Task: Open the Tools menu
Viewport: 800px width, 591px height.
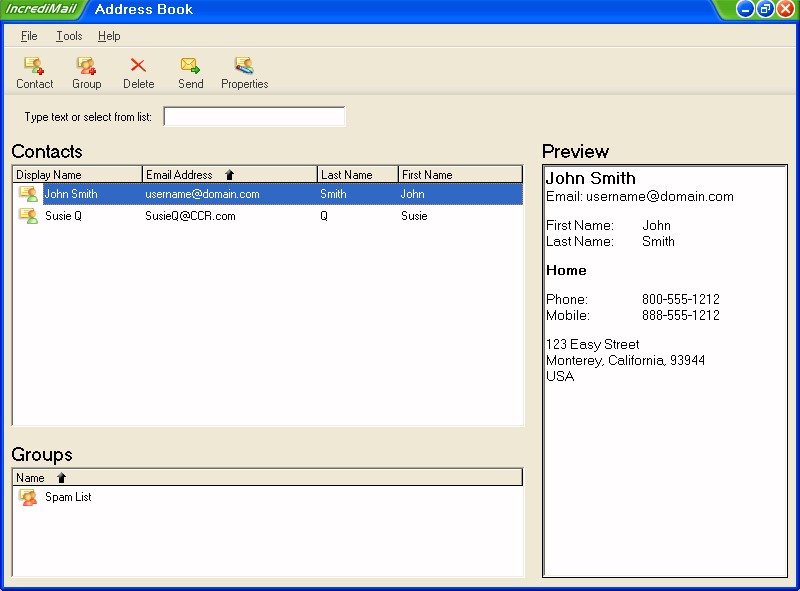Action: pyautogui.click(x=69, y=36)
